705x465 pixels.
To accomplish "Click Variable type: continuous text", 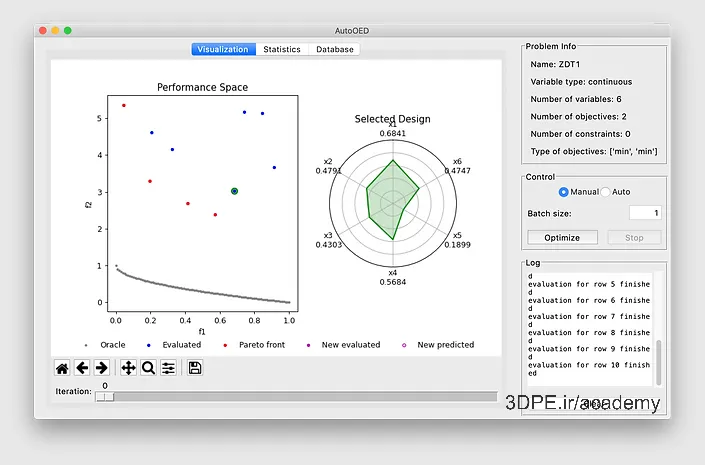I will point(581,82).
